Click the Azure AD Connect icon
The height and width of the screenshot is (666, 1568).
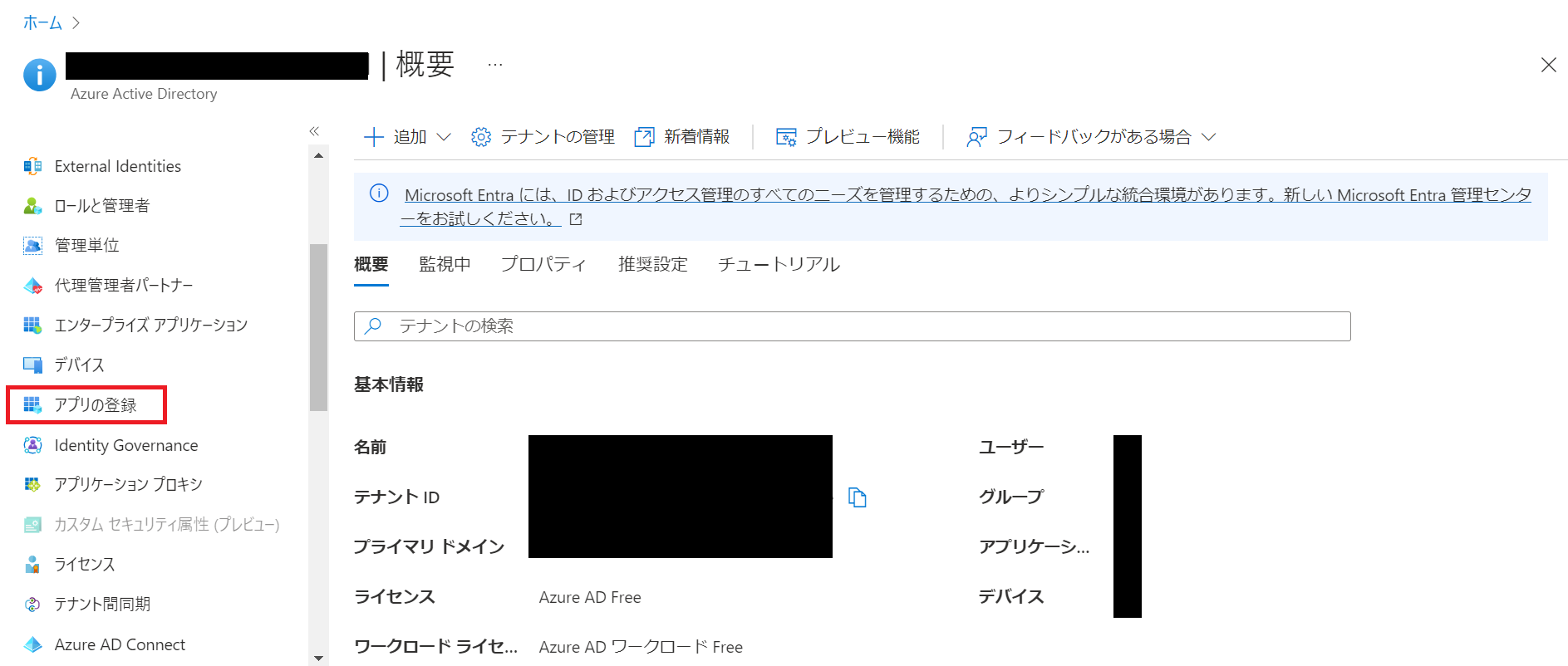tap(32, 644)
